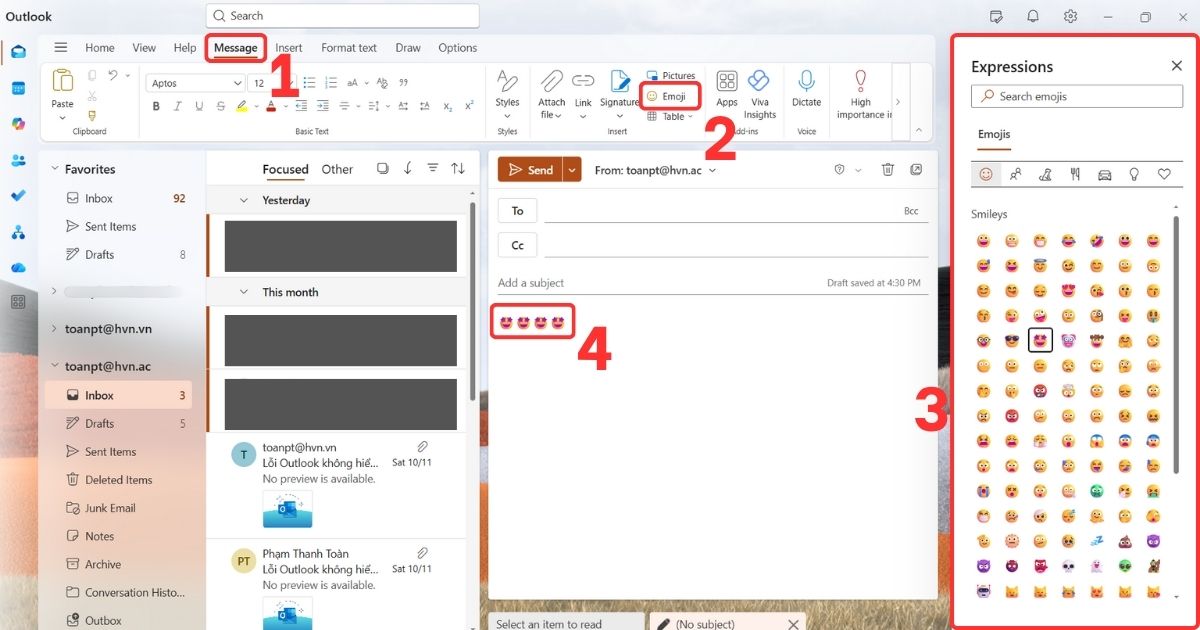Open the Symbols heart emoji category

point(1164,174)
